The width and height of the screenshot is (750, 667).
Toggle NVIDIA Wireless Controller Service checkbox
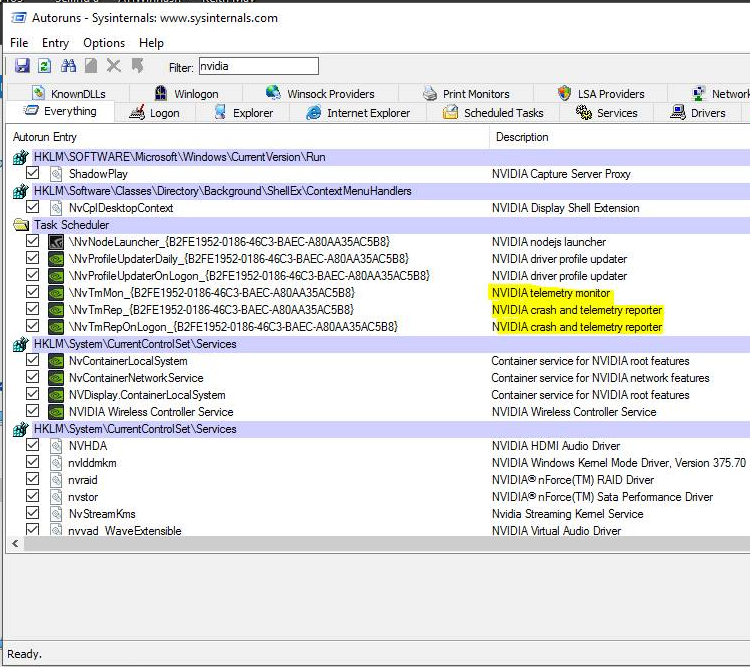click(x=33, y=412)
